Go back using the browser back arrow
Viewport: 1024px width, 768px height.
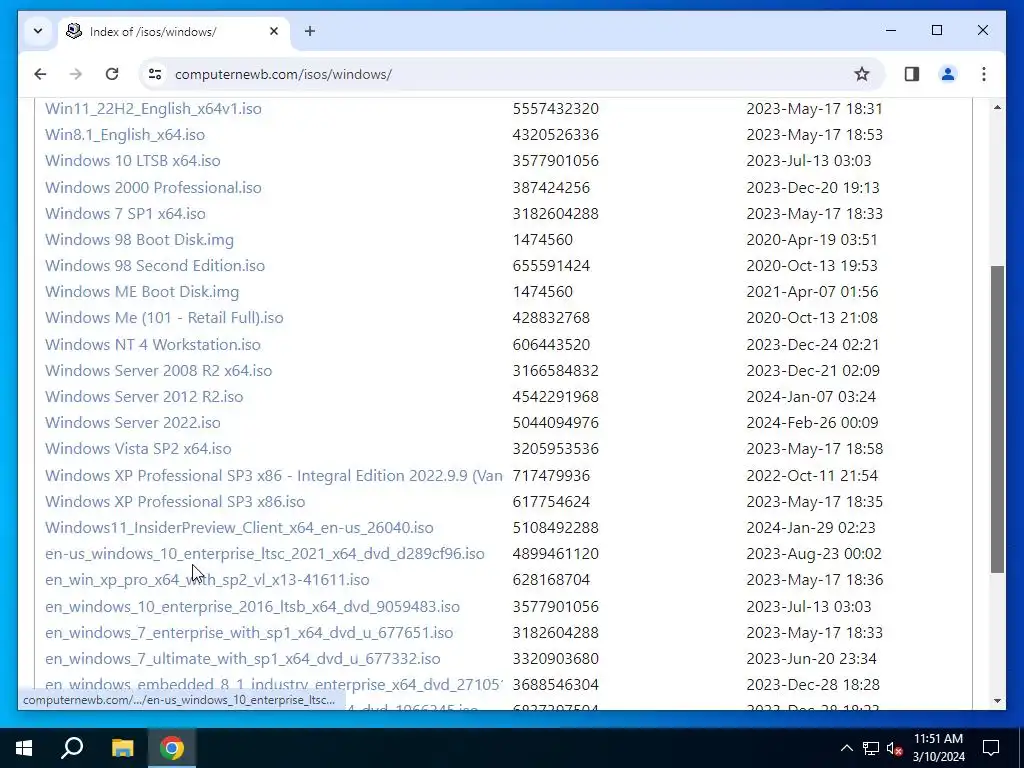(x=40, y=74)
